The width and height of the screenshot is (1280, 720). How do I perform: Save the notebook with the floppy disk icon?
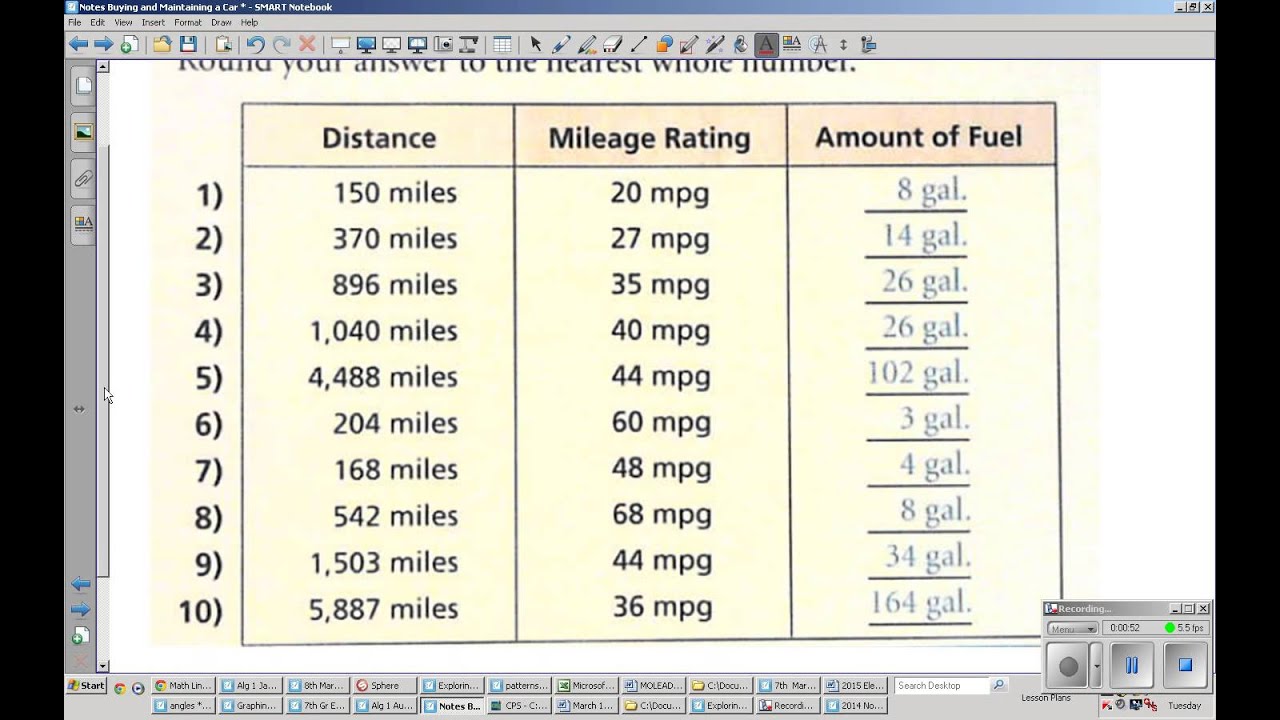[x=187, y=44]
